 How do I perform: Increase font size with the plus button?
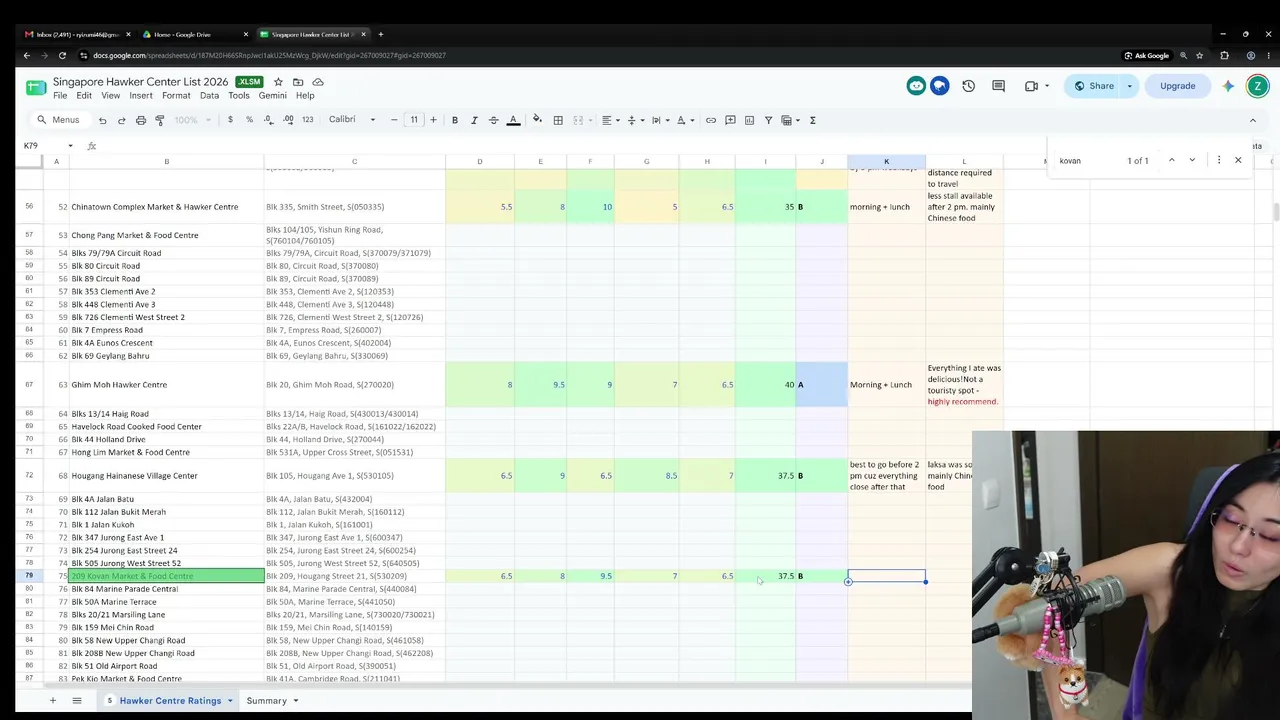(433, 120)
